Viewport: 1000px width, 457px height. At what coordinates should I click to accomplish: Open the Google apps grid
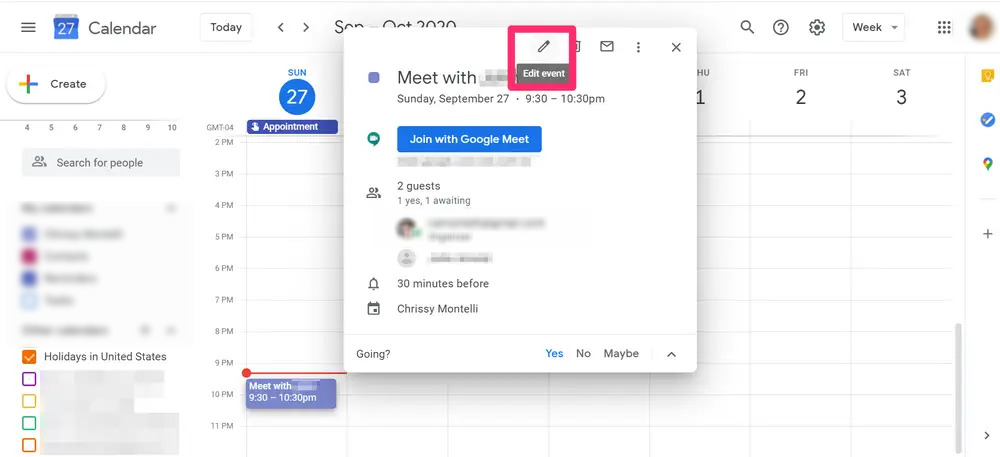(944, 27)
